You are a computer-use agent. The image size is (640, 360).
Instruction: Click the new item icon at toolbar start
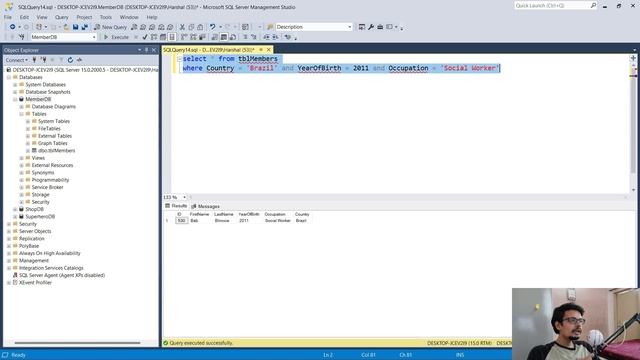[x=39, y=27]
